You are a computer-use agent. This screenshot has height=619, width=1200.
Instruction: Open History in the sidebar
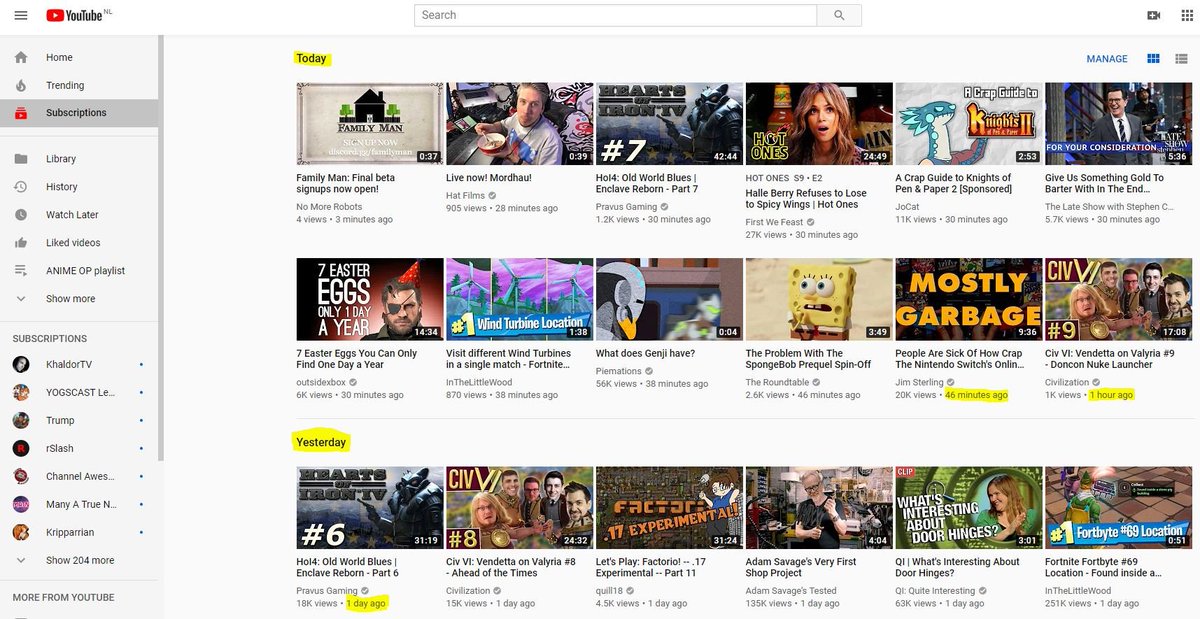pos(79,187)
